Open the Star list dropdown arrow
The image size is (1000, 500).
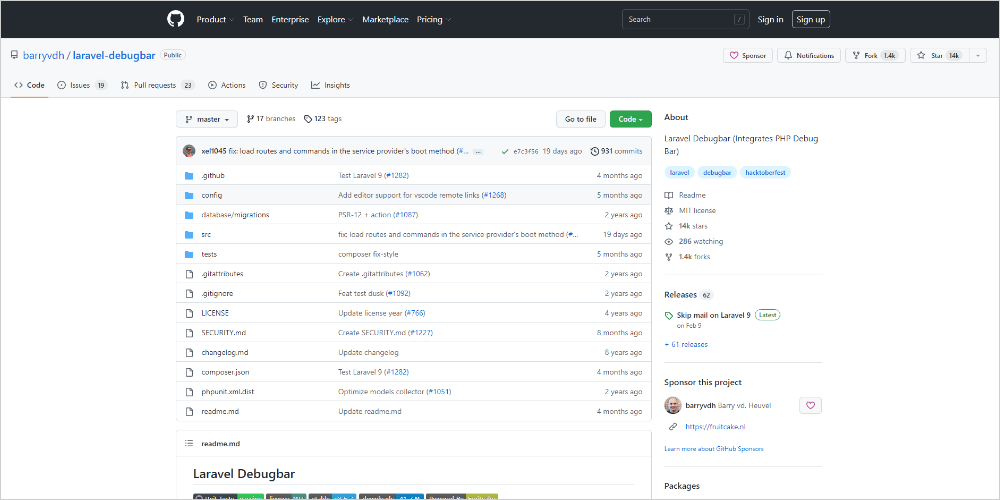click(x=977, y=55)
